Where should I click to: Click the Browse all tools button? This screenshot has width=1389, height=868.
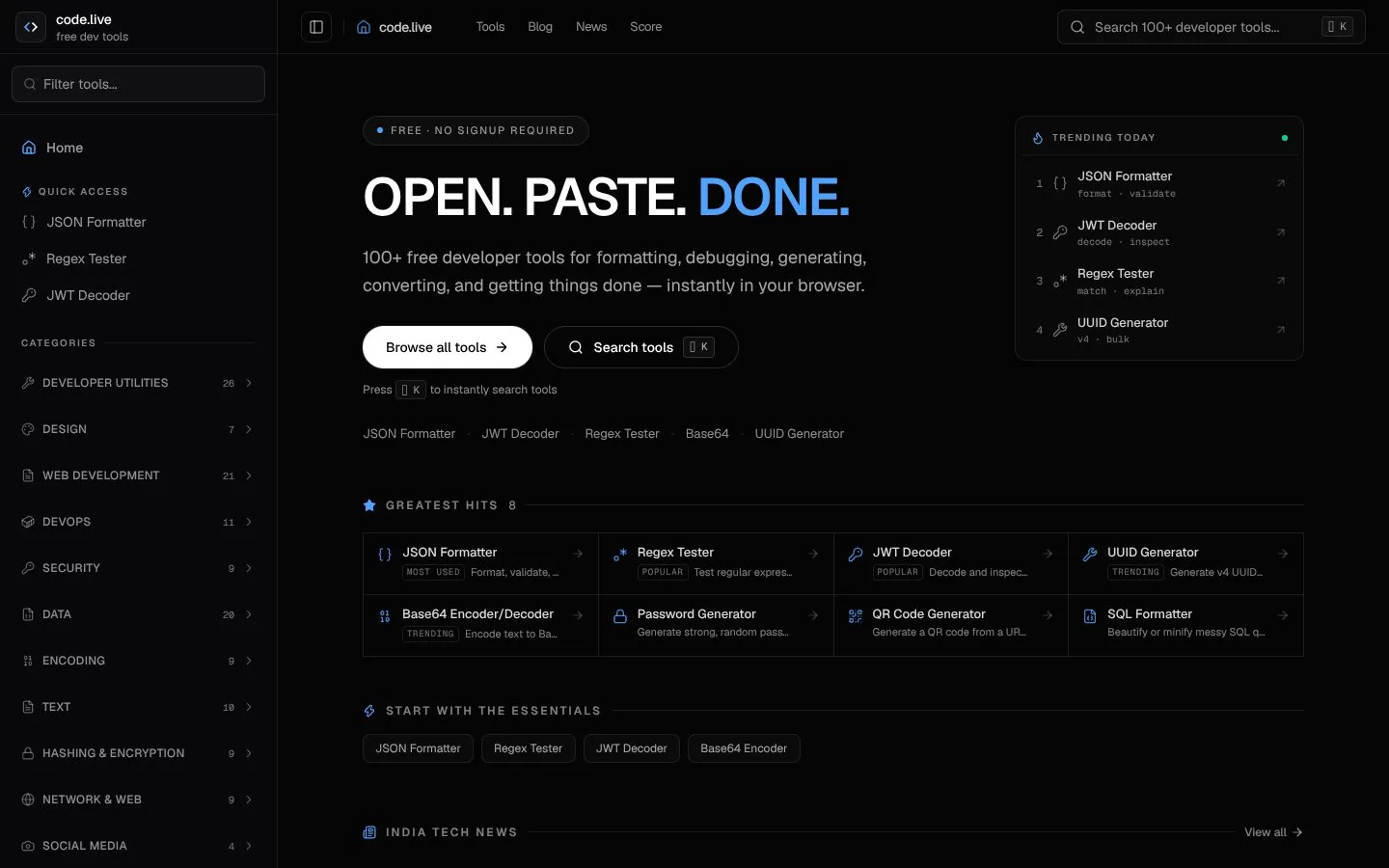pyautogui.click(x=448, y=347)
